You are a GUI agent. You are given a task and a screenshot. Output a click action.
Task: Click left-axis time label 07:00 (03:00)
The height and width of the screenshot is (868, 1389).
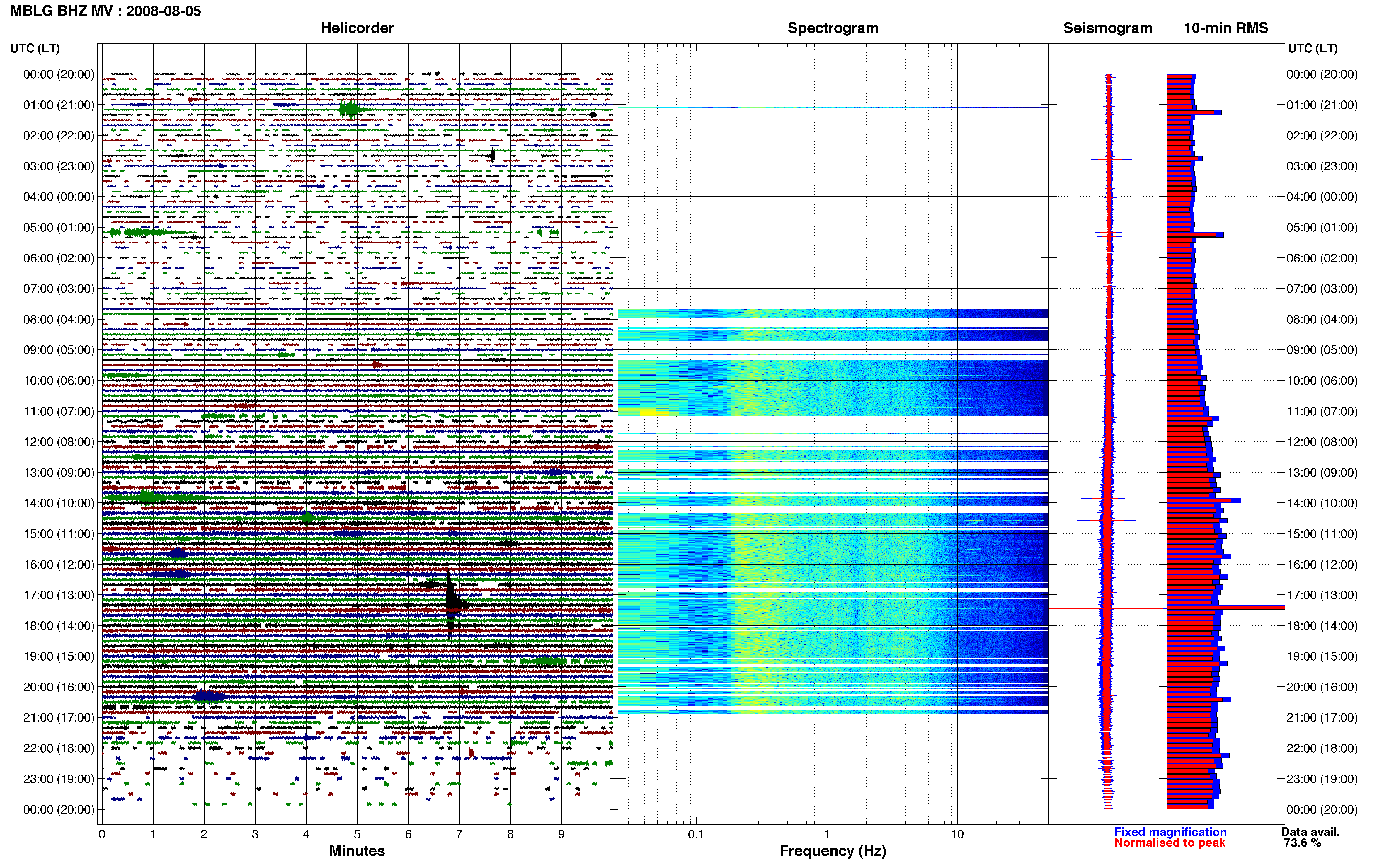click(59, 289)
